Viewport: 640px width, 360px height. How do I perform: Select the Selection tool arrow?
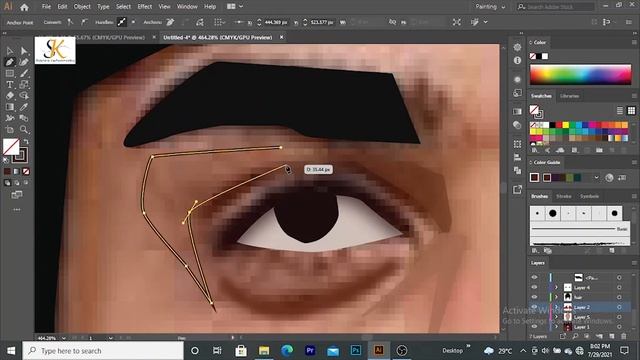tap(9, 51)
